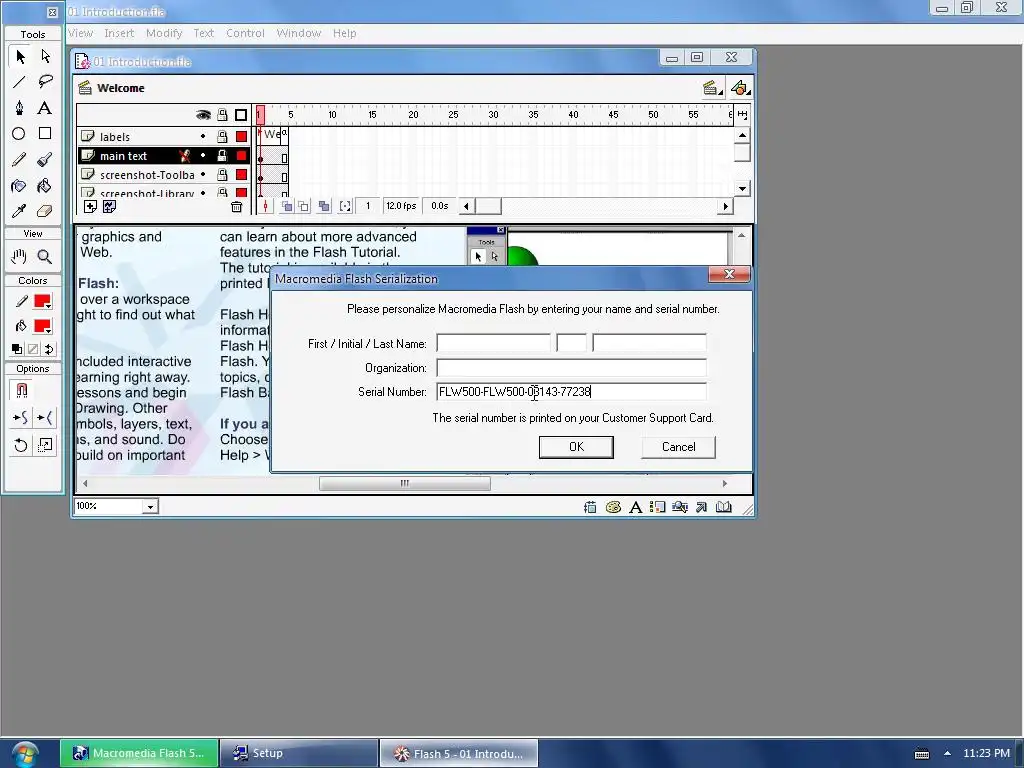Image resolution: width=1024 pixels, height=768 pixels.
Task: Click the Straighten option icon
Action: point(45,417)
